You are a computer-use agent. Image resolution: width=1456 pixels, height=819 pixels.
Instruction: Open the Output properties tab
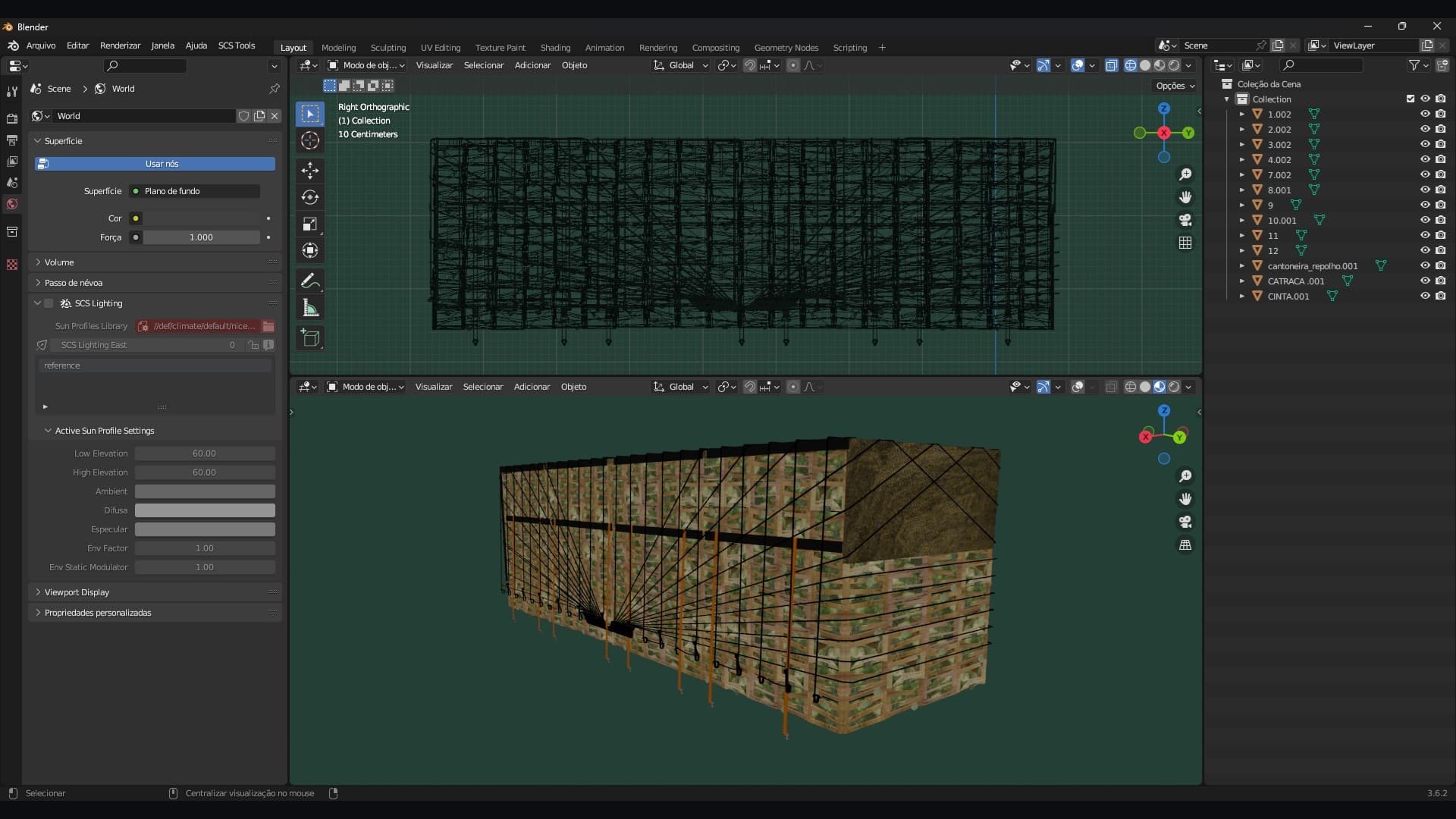(11, 140)
